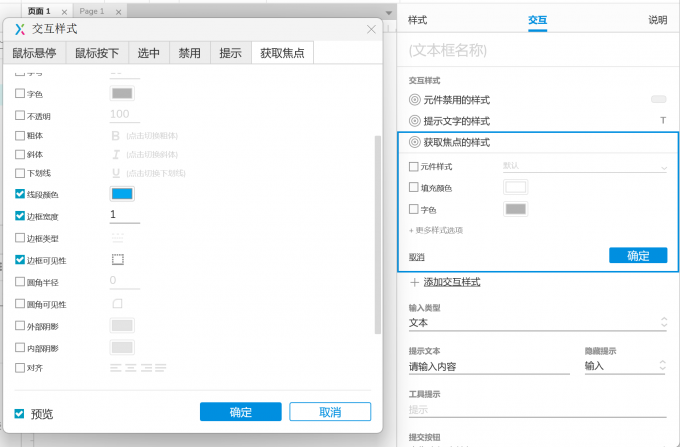Open tab list dropdown arrow above canvas

point(389,13)
